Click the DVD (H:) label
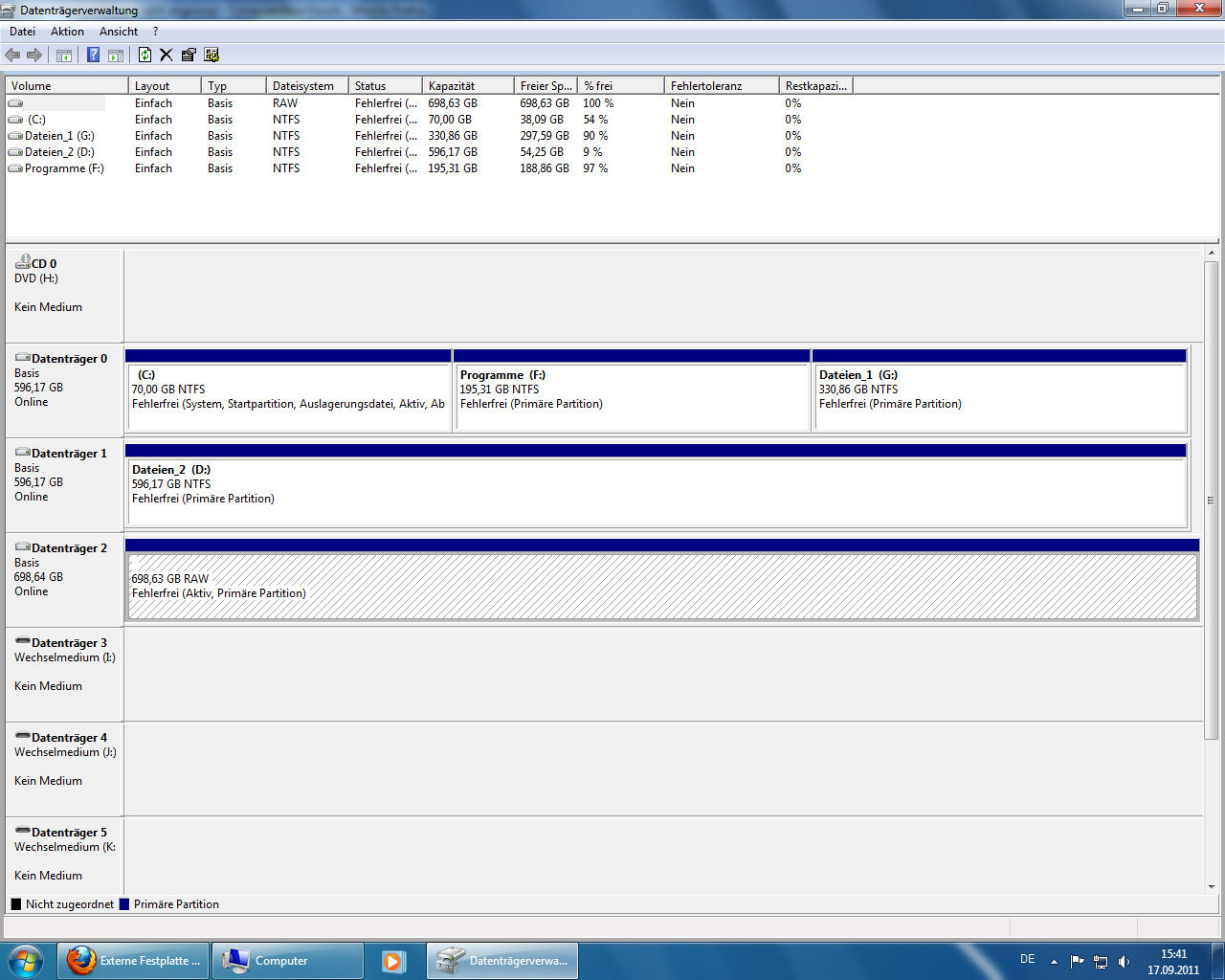Viewport: 1225px width, 980px height. (x=36, y=278)
